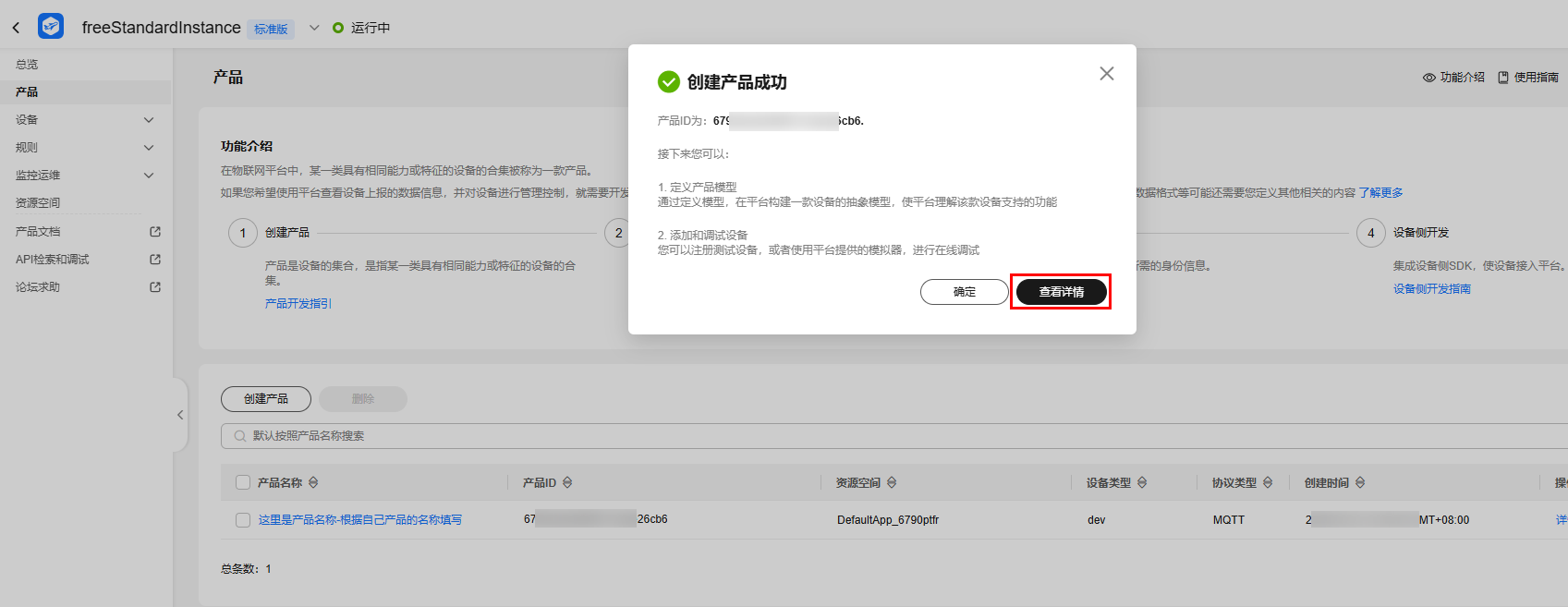Click the green success checkmark icon

(669, 82)
